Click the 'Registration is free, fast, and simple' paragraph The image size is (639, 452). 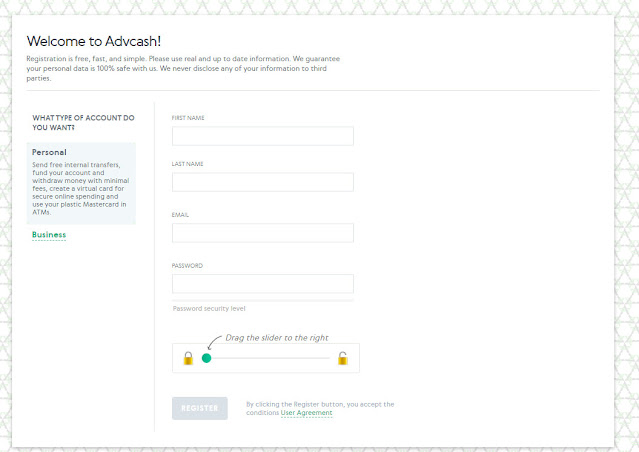click(183, 68)
